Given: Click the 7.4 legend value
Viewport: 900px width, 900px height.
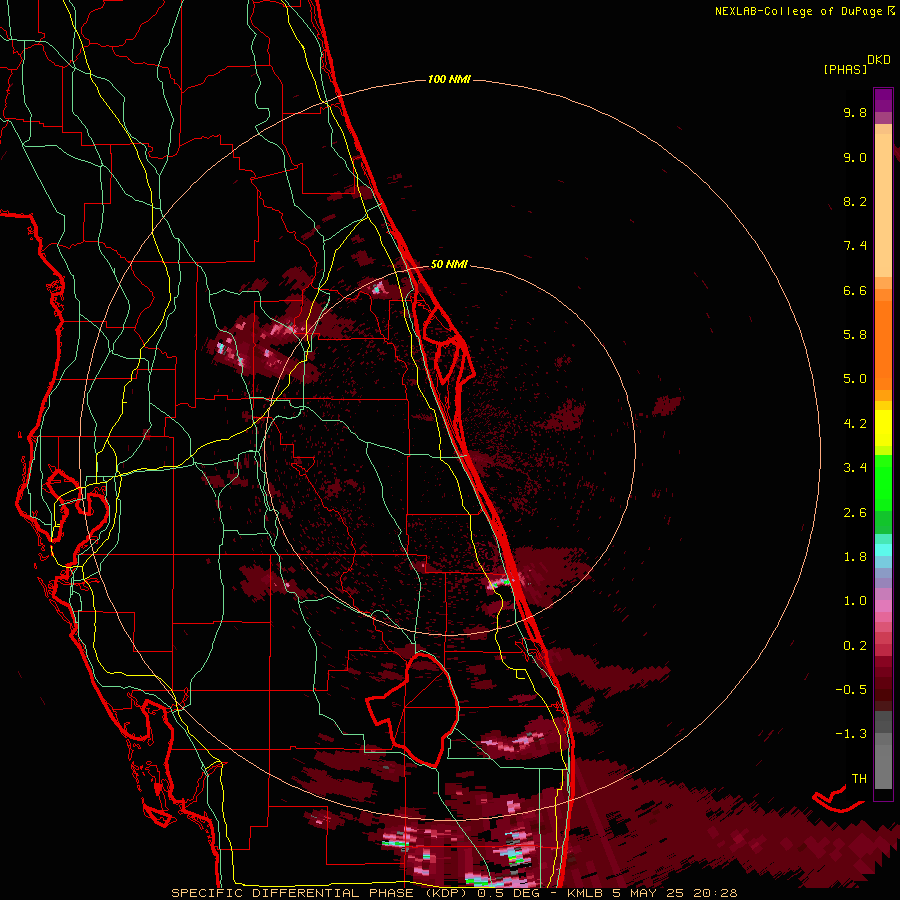Looking at the screenshot, I should click(x=855, y=246).
